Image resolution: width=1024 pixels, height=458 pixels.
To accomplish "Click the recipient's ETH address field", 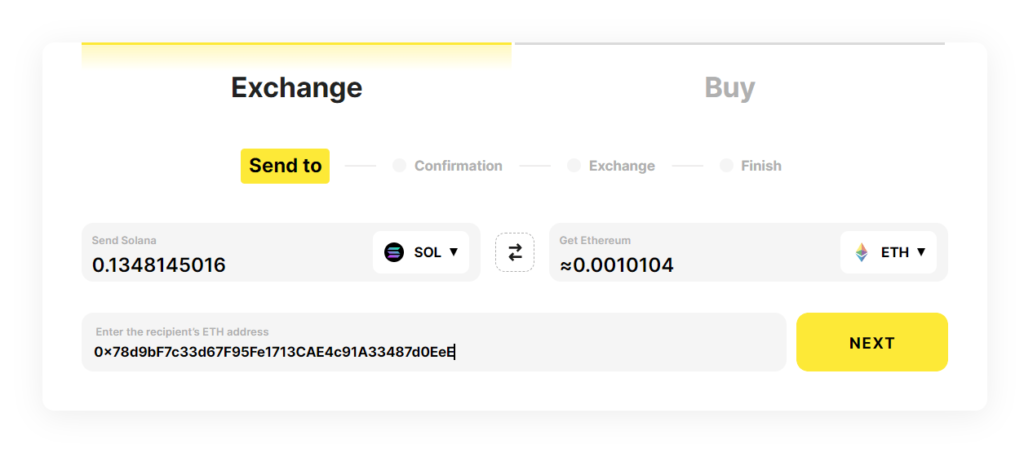I will [x=432, y=351].
